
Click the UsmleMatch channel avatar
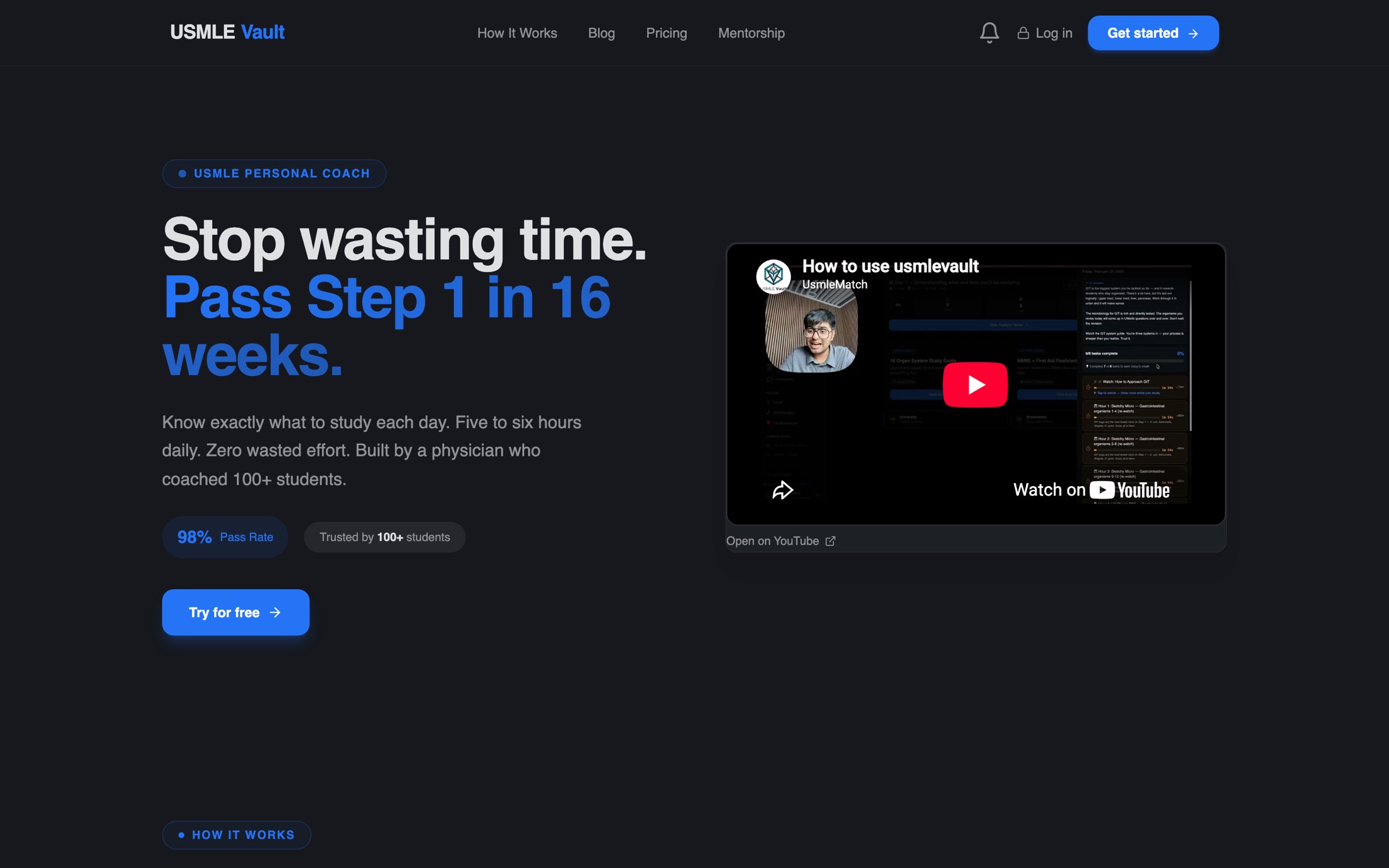click(773, 276)
